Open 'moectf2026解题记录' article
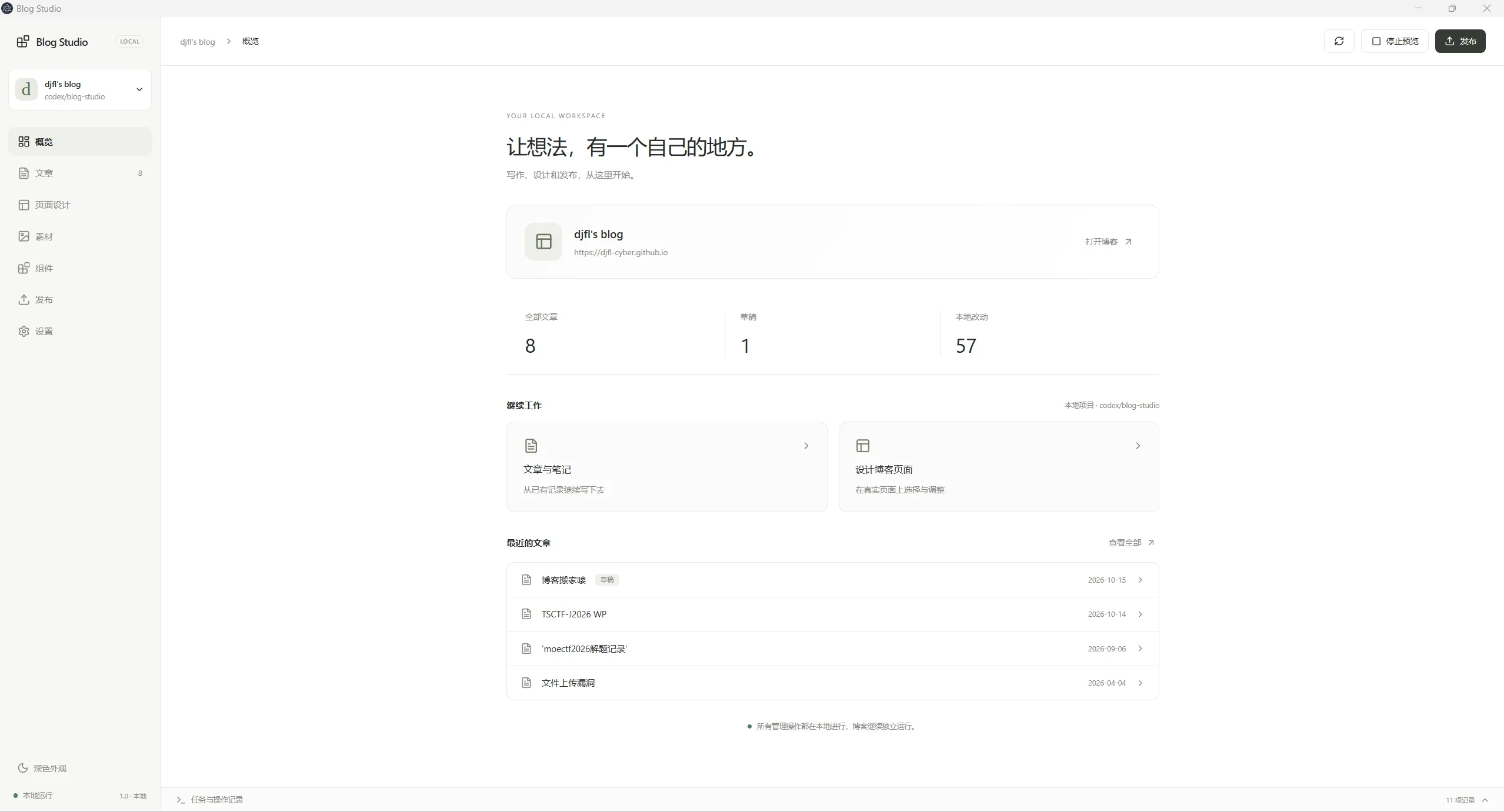 coord(832,649)
